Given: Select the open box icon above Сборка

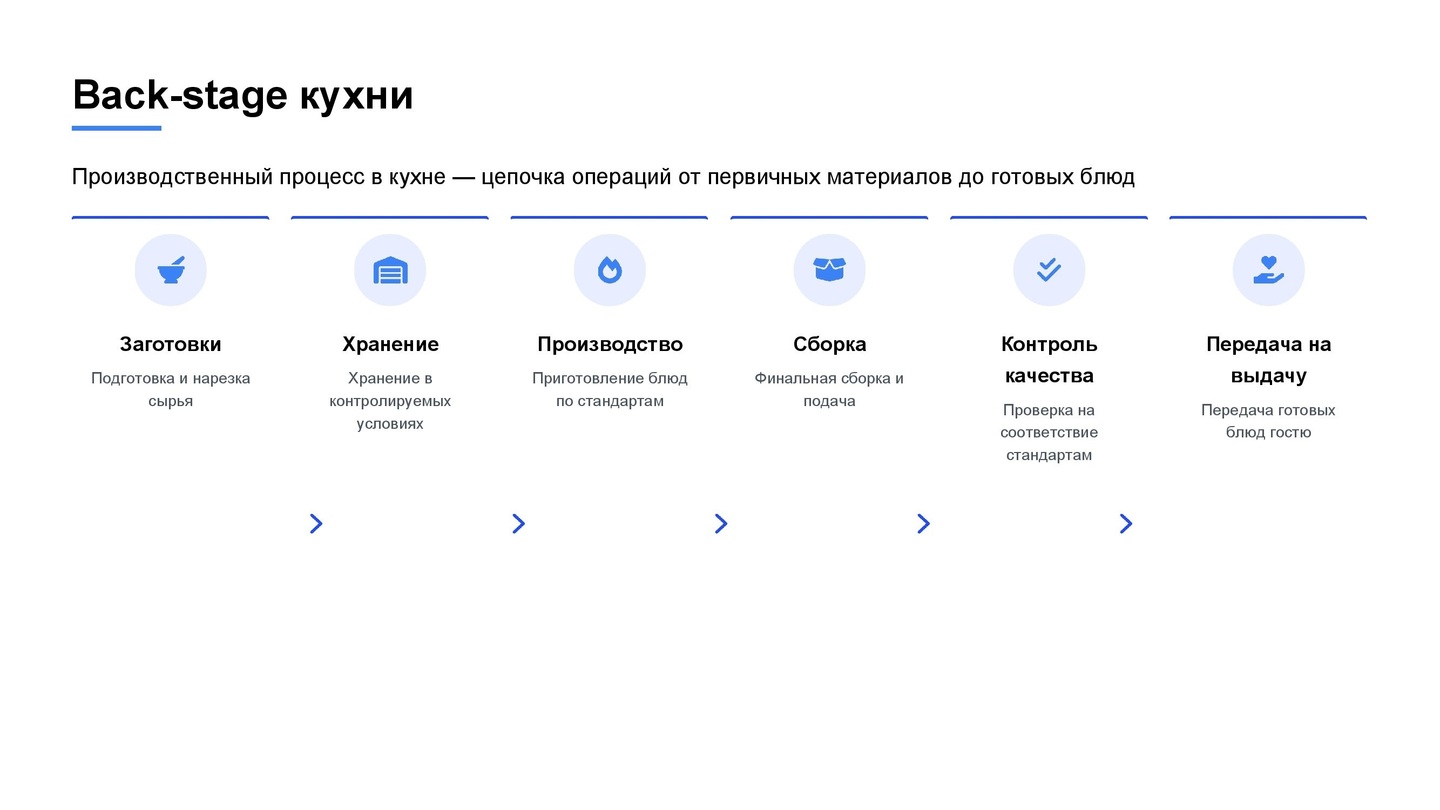Looking at the screenshot, I should click(x=829, y=270).
